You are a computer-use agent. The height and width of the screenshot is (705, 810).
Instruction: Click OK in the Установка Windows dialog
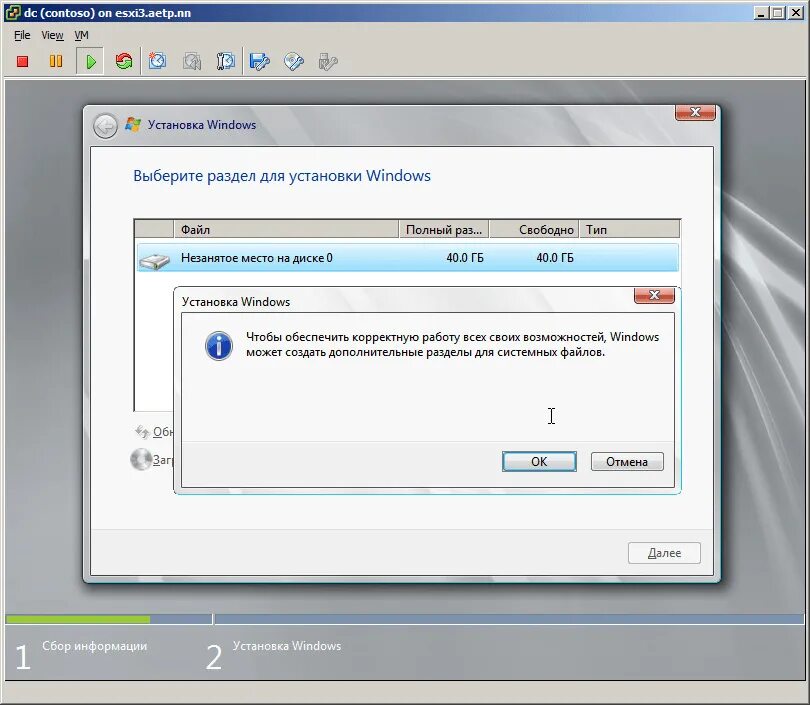(x=539, y=461)
